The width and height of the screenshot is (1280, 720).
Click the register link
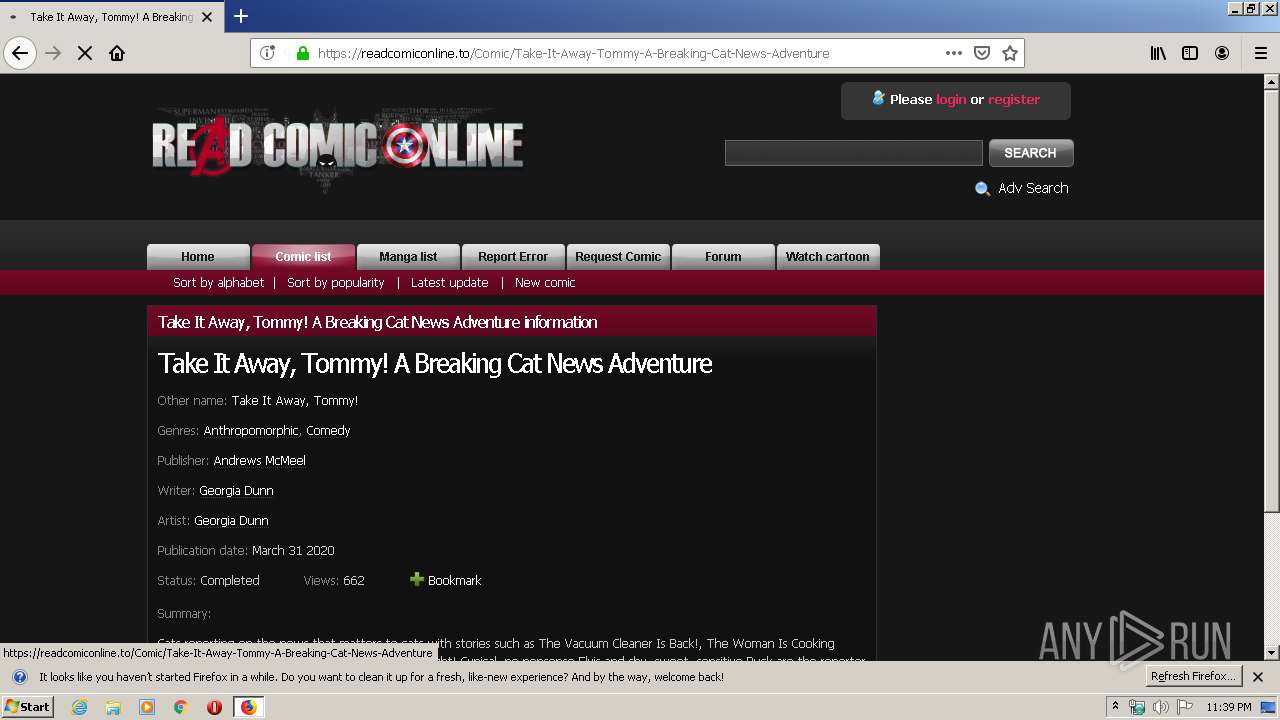point(1014,99)
